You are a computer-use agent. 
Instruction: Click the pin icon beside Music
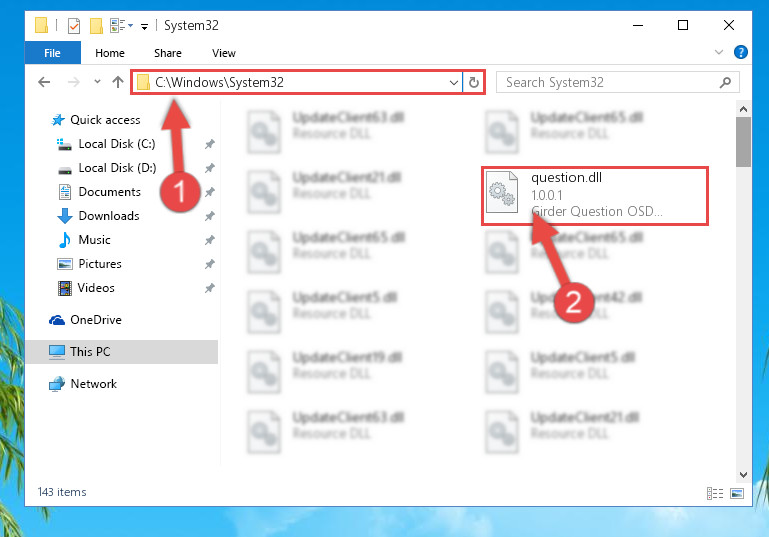point(209,240)
